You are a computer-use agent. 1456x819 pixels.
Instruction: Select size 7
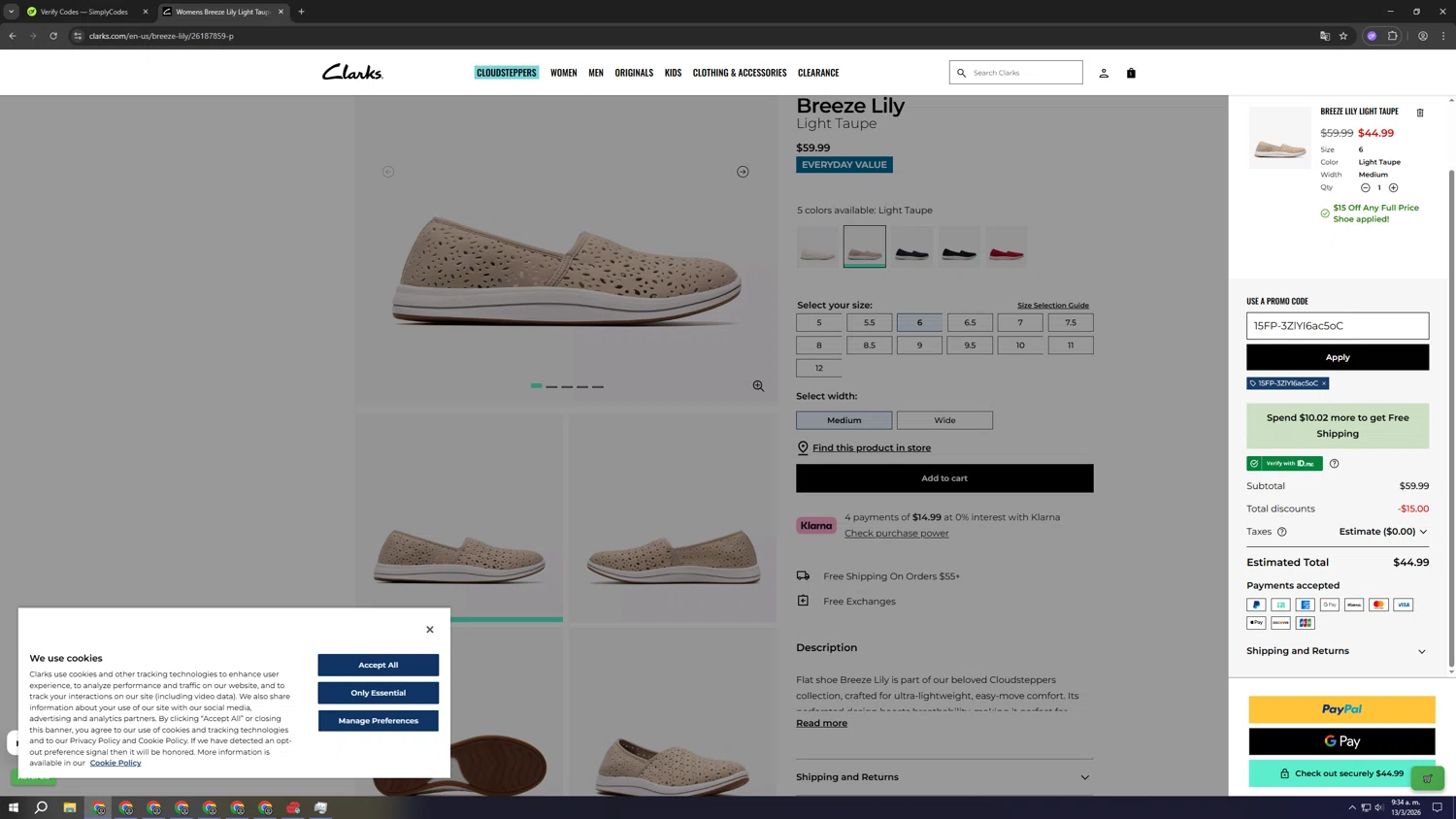[x=1020, y=322]
